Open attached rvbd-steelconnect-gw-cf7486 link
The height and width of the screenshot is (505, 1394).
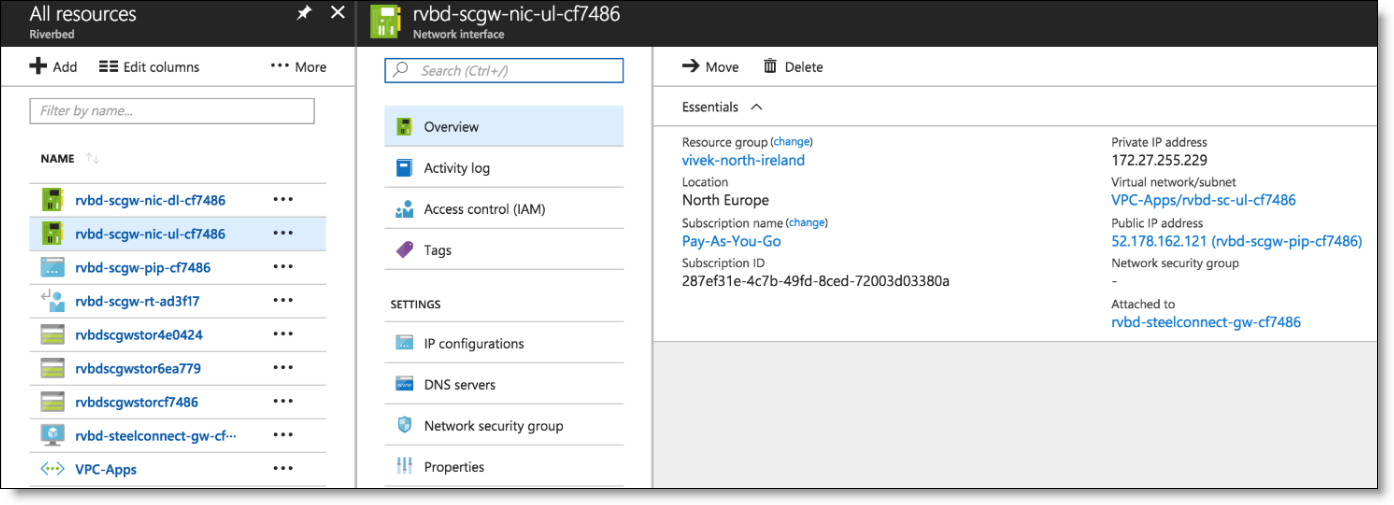(1206, 322)
